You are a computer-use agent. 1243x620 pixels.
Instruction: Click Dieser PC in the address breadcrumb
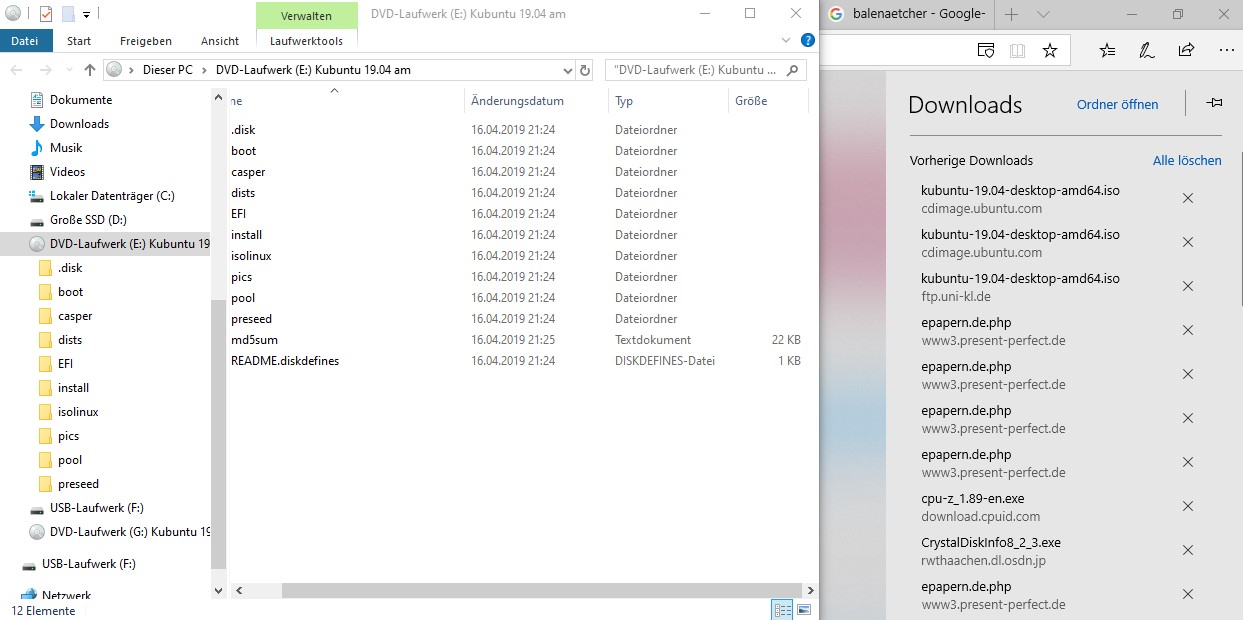pyautogui.click(x=168, y=70)
